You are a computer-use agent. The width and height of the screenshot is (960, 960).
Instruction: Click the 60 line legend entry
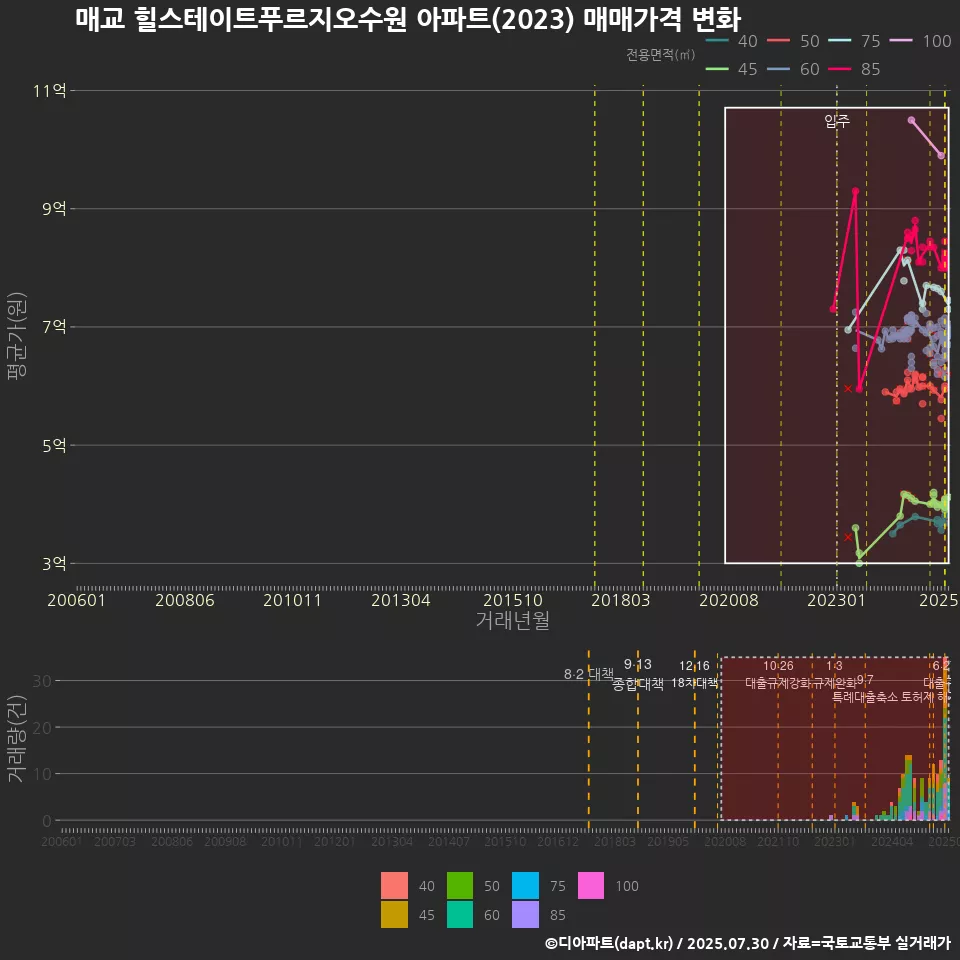(793, 69)
